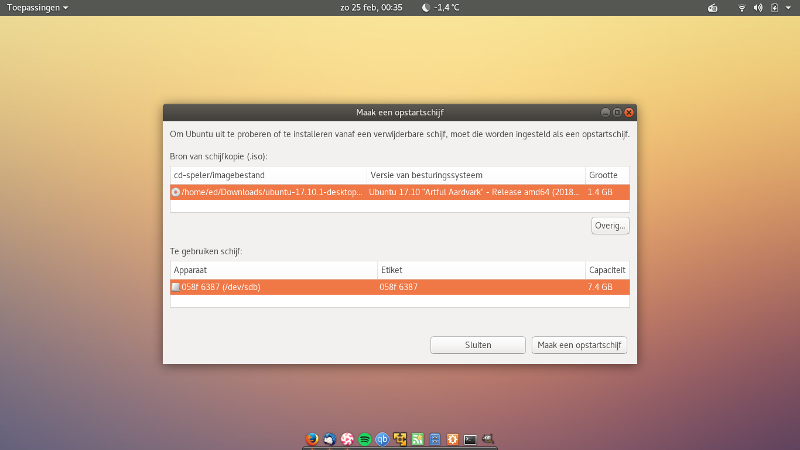The height and width of the screenshot is (450, 800).
Task: Click Versie van besturingssysteem column header
Action: 476,175
